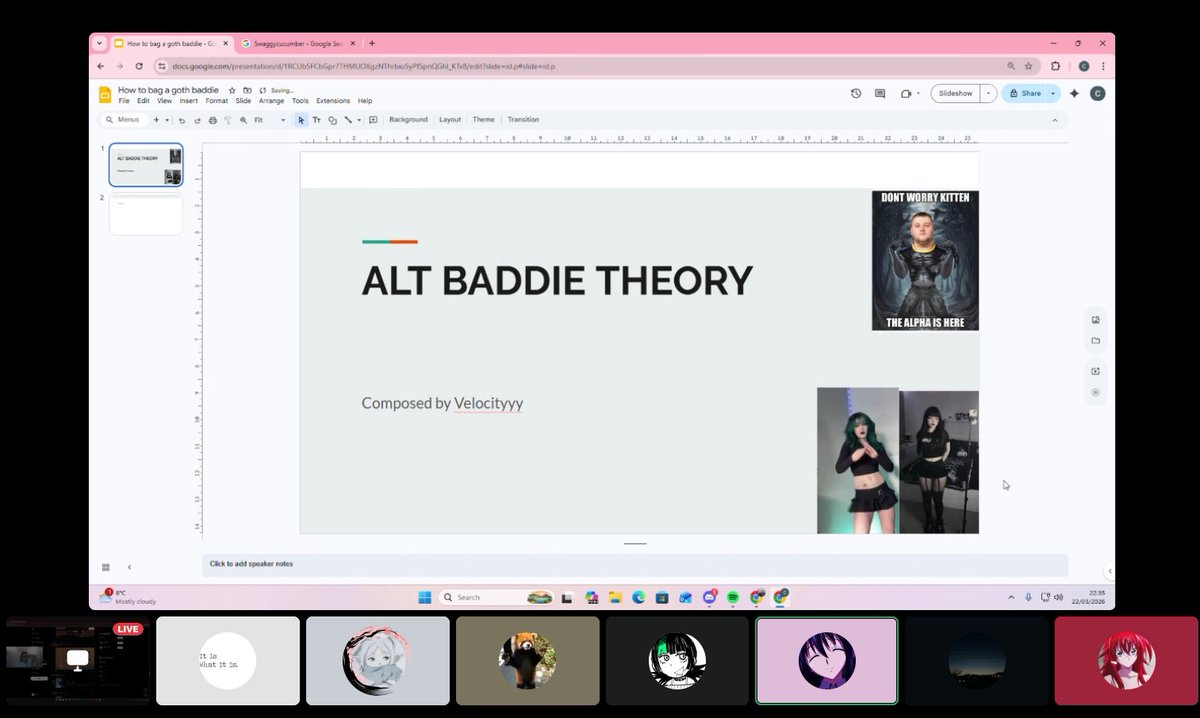This screenshot has height=718, width=1200.
Task: Click the Theme button
Action: click(x=484, y=120)
